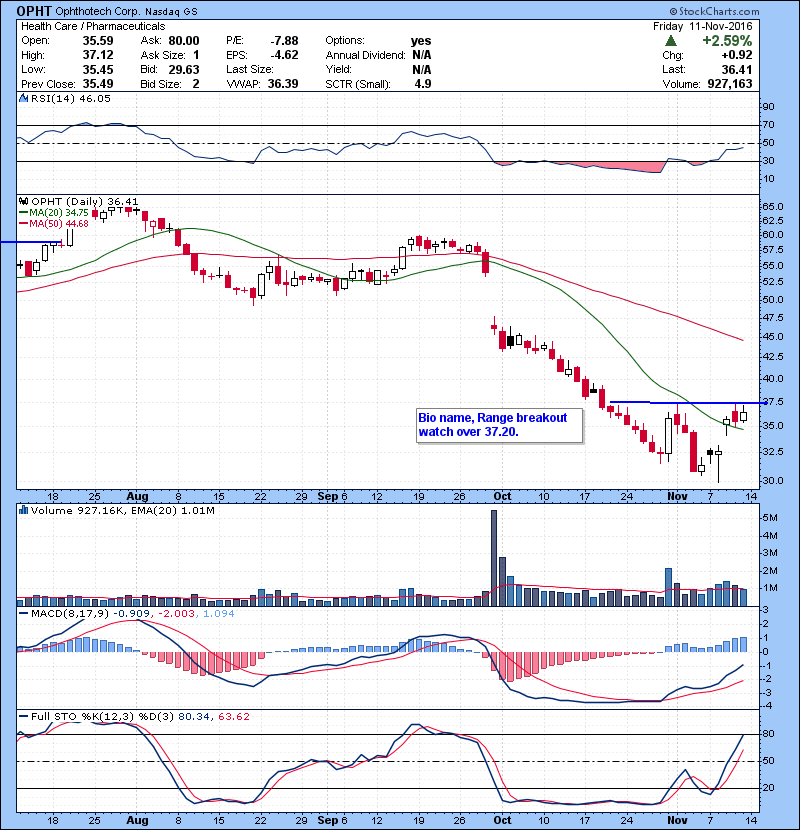Click the Full STO %D value 63.62
The height and width of the screenshot is (830, 800).
pos(233,716)
